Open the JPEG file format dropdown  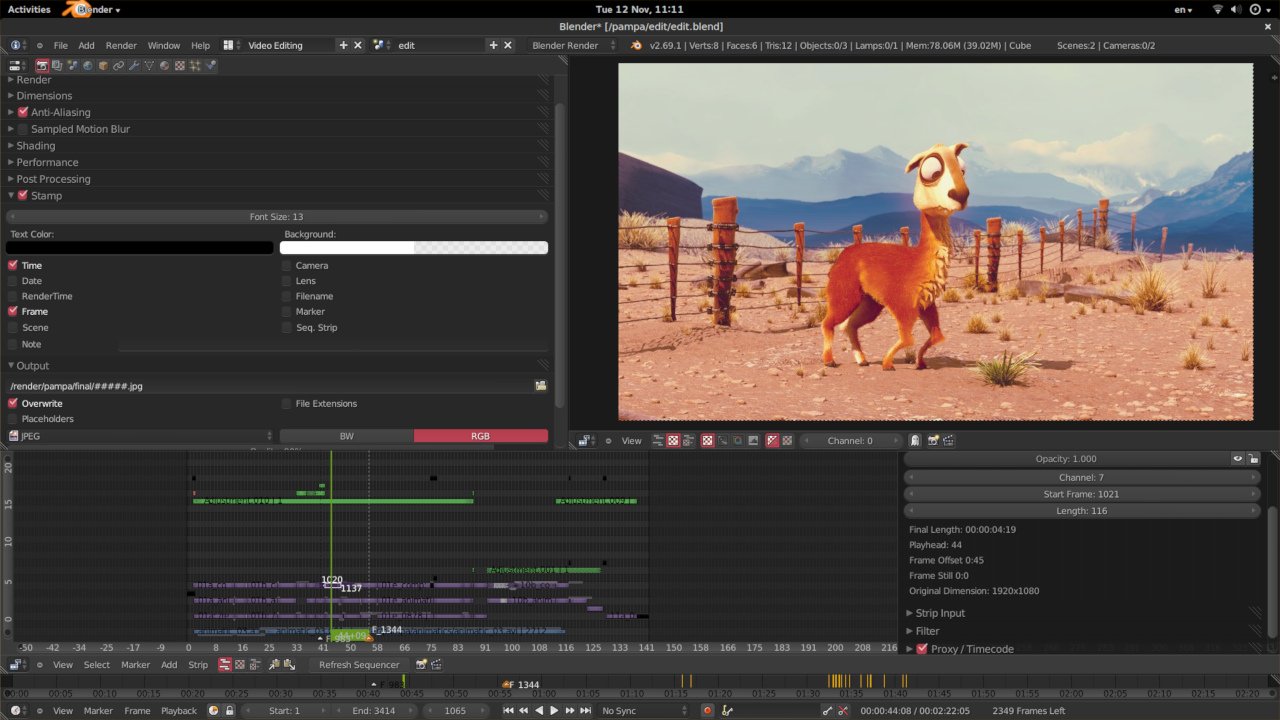(140, 435)
